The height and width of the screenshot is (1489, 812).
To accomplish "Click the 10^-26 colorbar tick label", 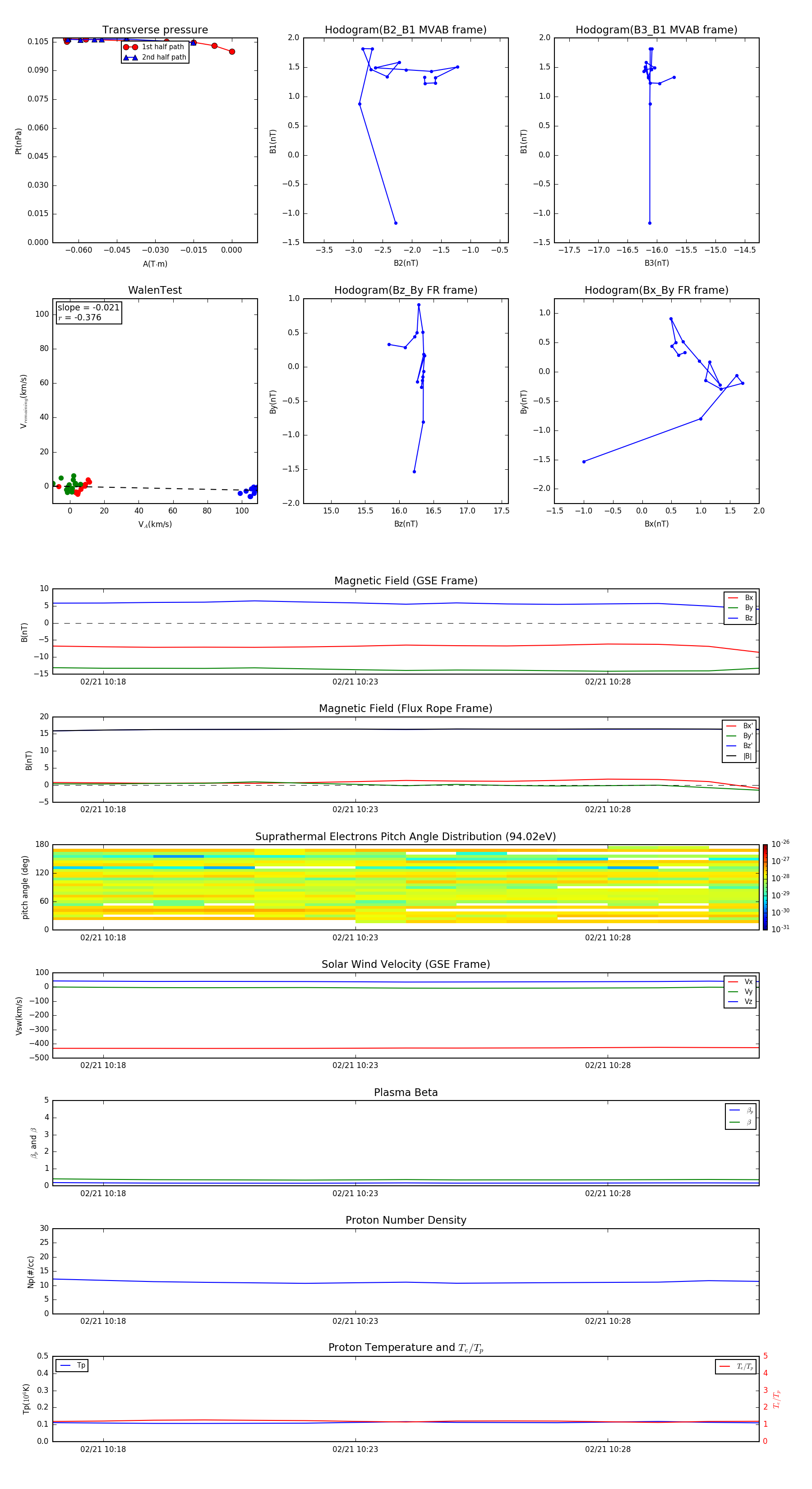I will (780, 844).
